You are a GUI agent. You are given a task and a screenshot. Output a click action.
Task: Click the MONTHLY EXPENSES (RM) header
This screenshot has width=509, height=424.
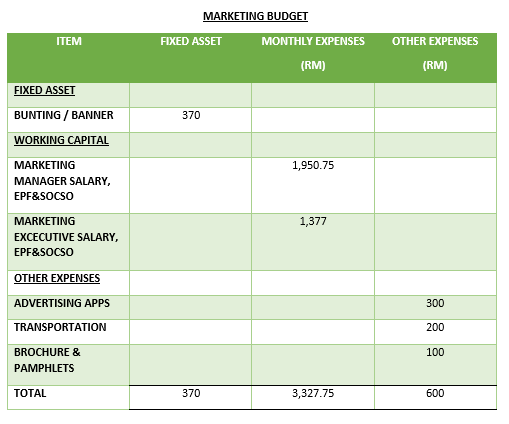coord(313,53)
